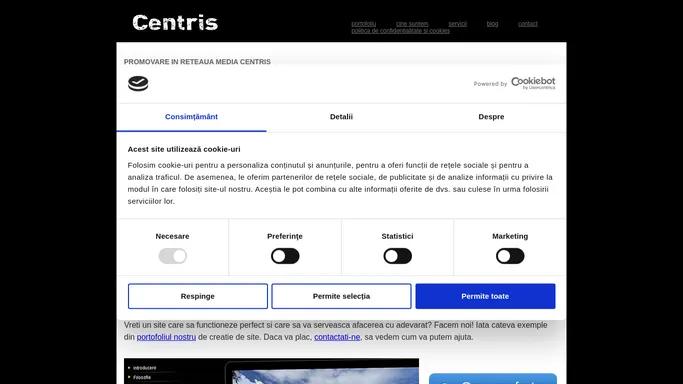Click the 'Acest site utilizează cookie-uri' heading

[184, 149]
